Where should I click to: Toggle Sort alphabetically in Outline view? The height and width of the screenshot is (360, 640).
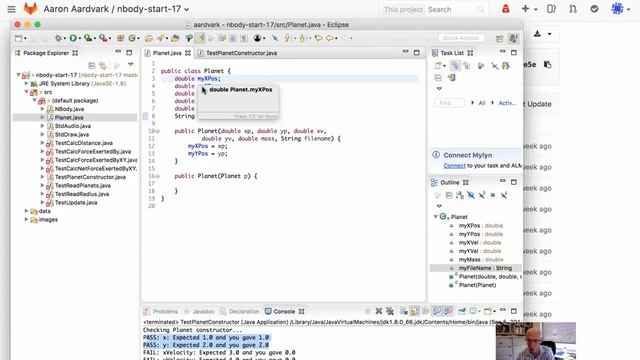(460, 196)
